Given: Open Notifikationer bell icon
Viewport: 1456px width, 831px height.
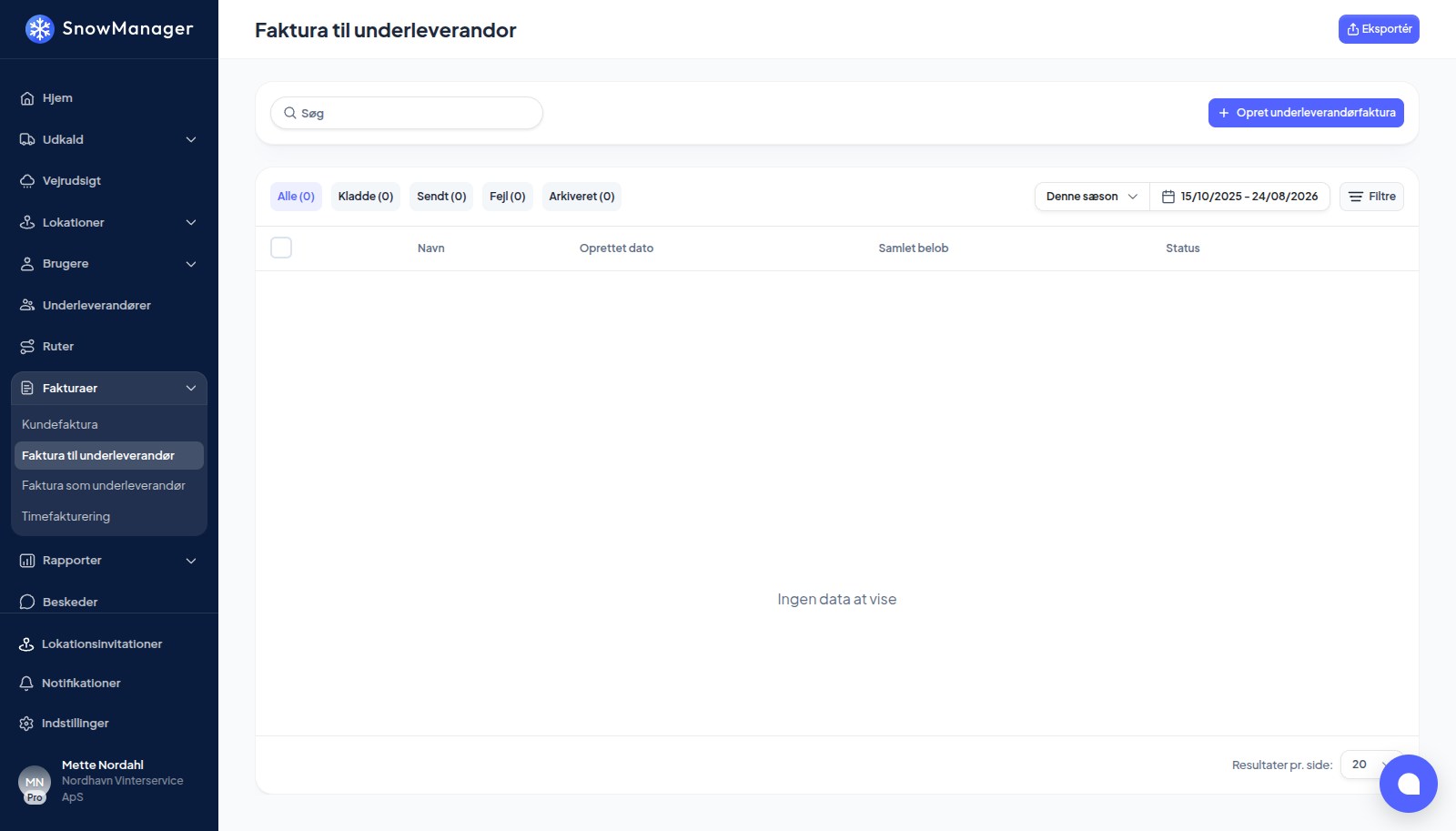Looking at the screenshot, I should 26,684.
